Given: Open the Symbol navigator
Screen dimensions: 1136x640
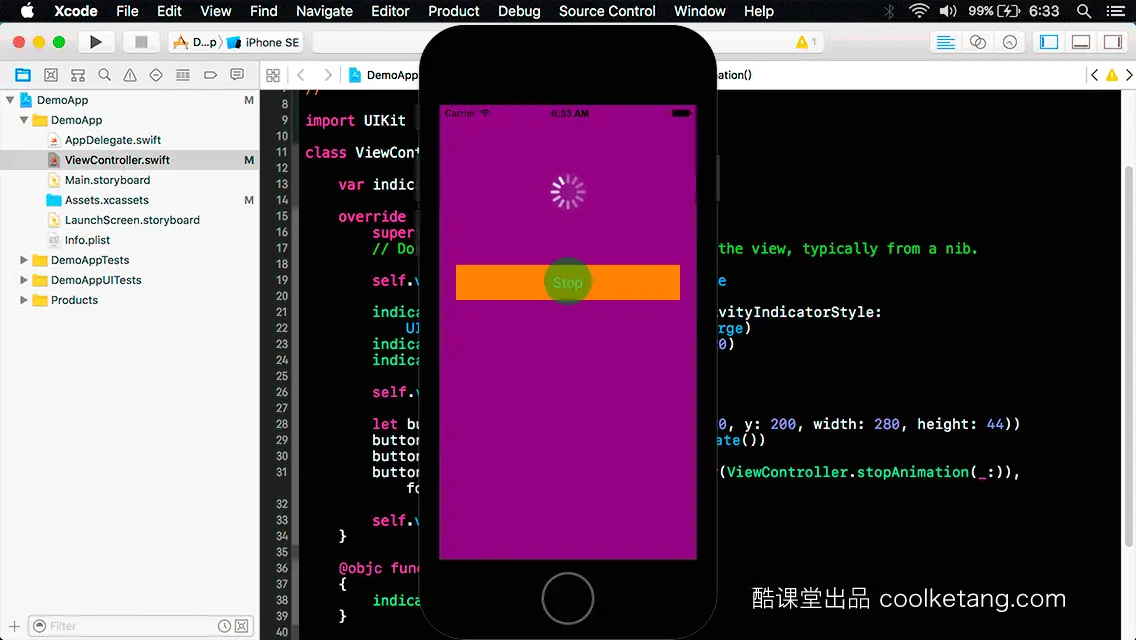Looking at the screenshot, I should click(x=78, y=75).
